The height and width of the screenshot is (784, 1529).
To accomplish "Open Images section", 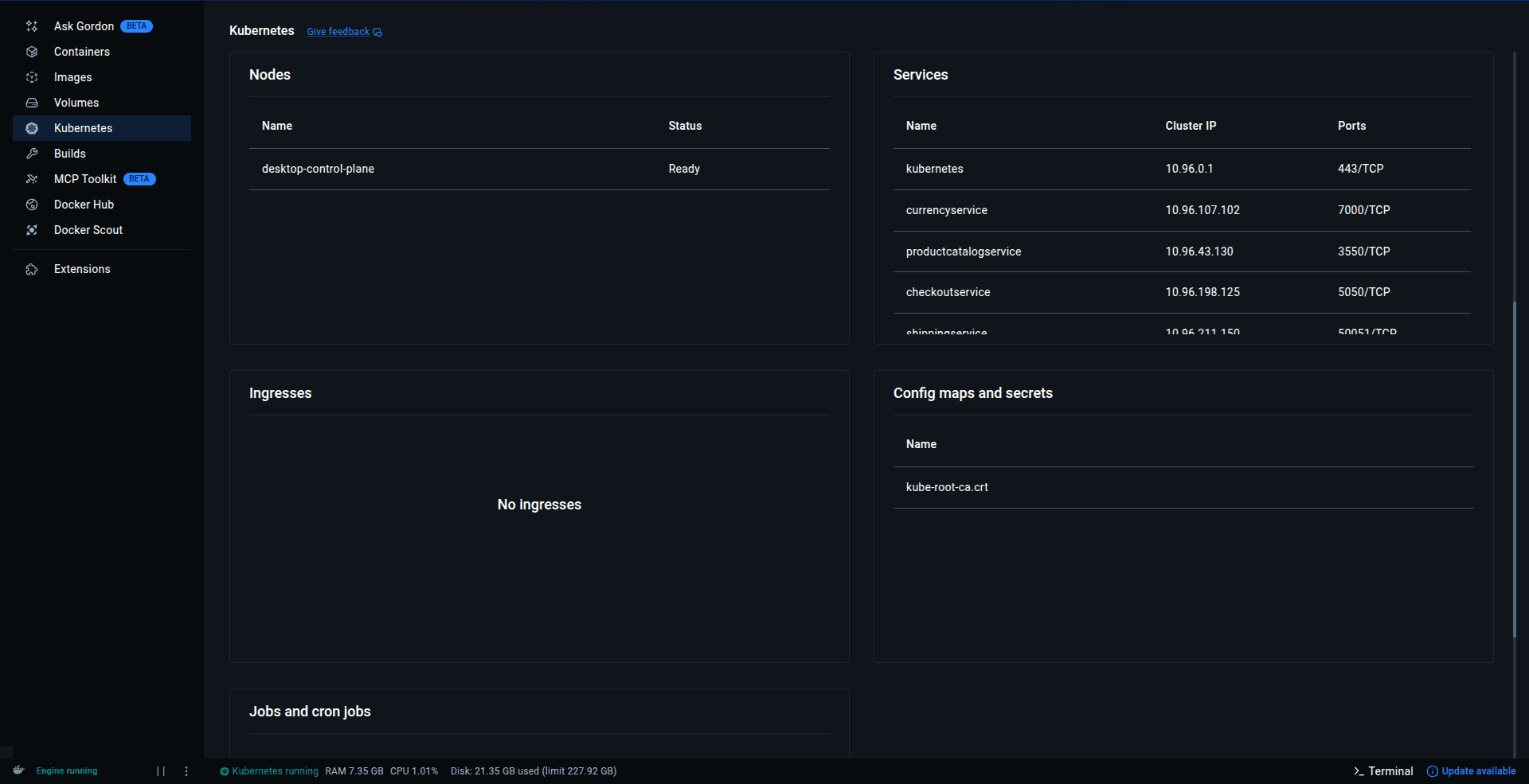I will [x=102, y=77].
